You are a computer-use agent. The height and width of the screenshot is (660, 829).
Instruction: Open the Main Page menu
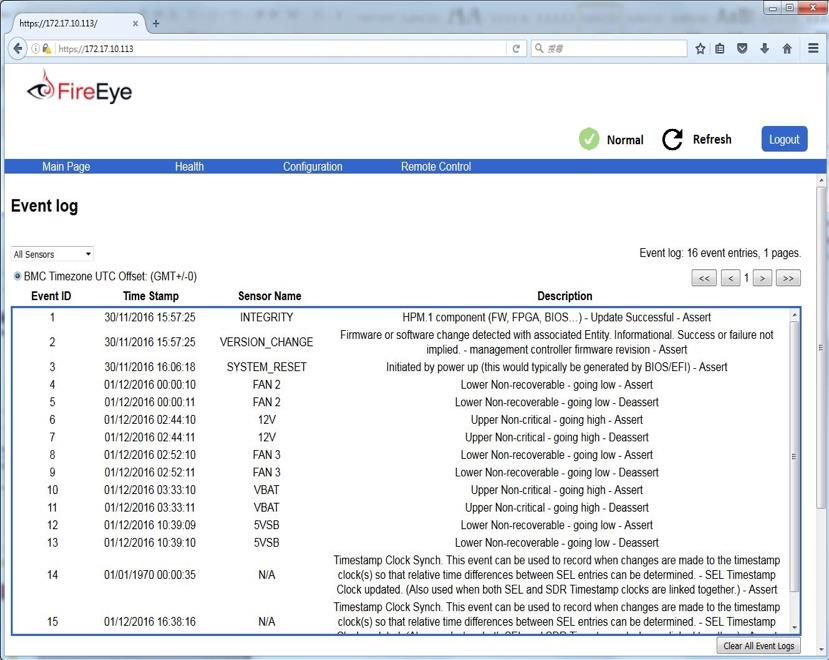coord(66,167)
